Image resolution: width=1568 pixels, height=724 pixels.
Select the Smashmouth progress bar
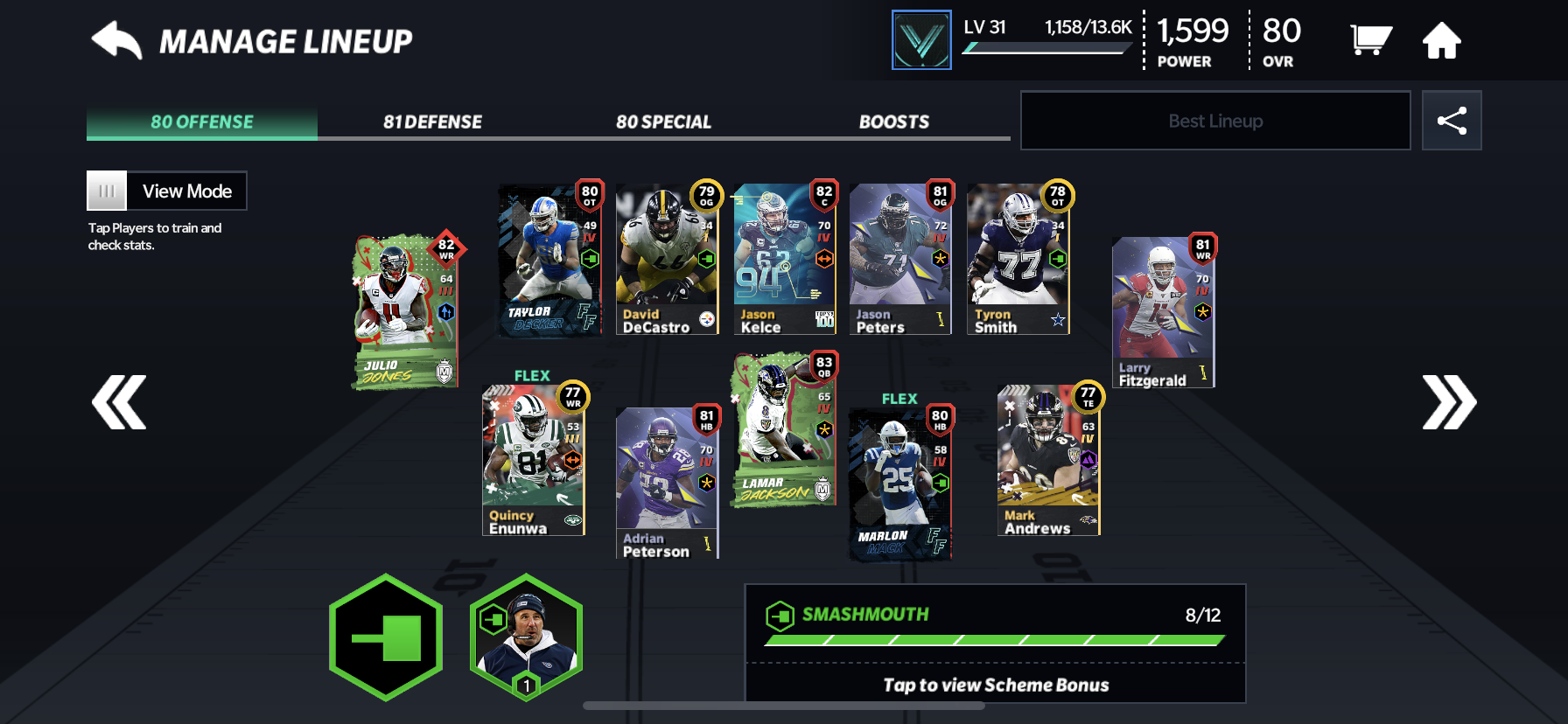(995, 640)
